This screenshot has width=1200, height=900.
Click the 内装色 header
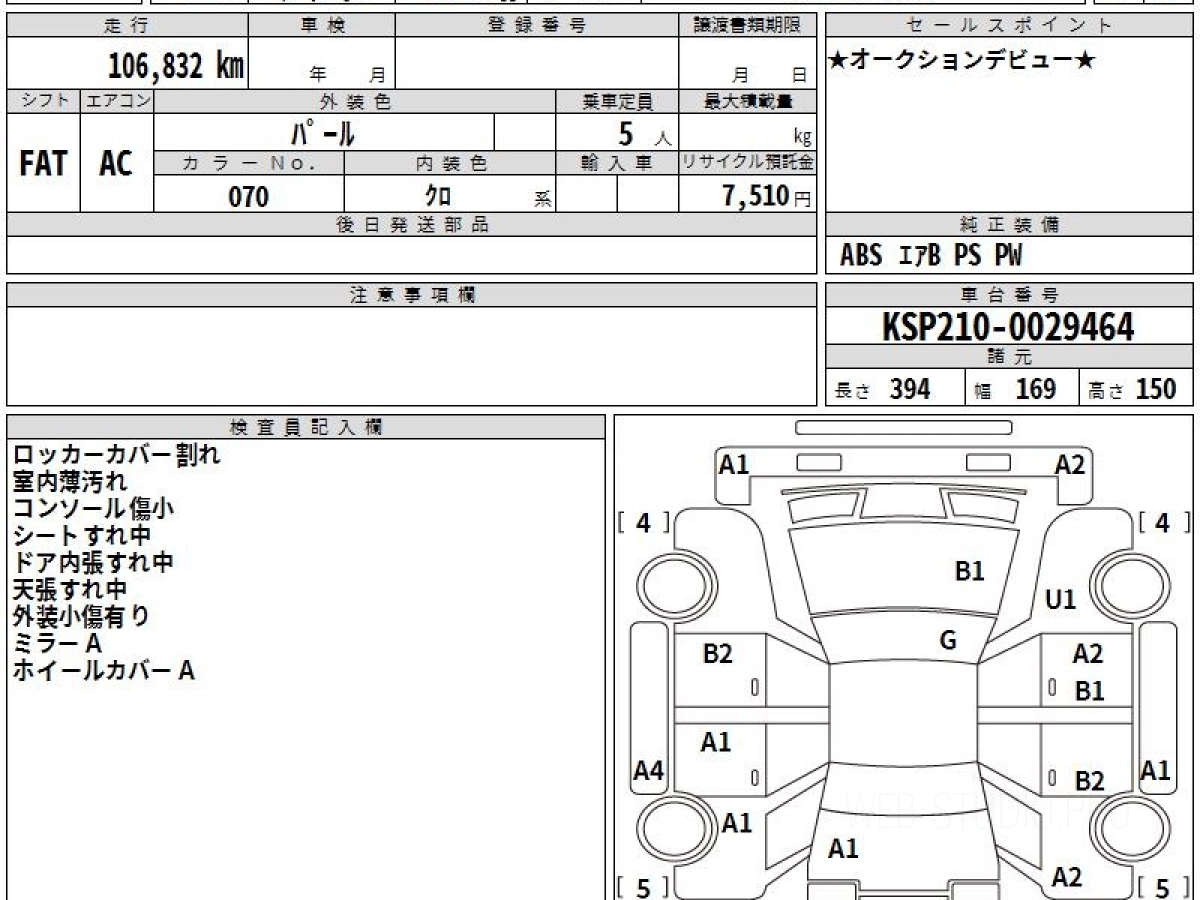click(450, 163)
